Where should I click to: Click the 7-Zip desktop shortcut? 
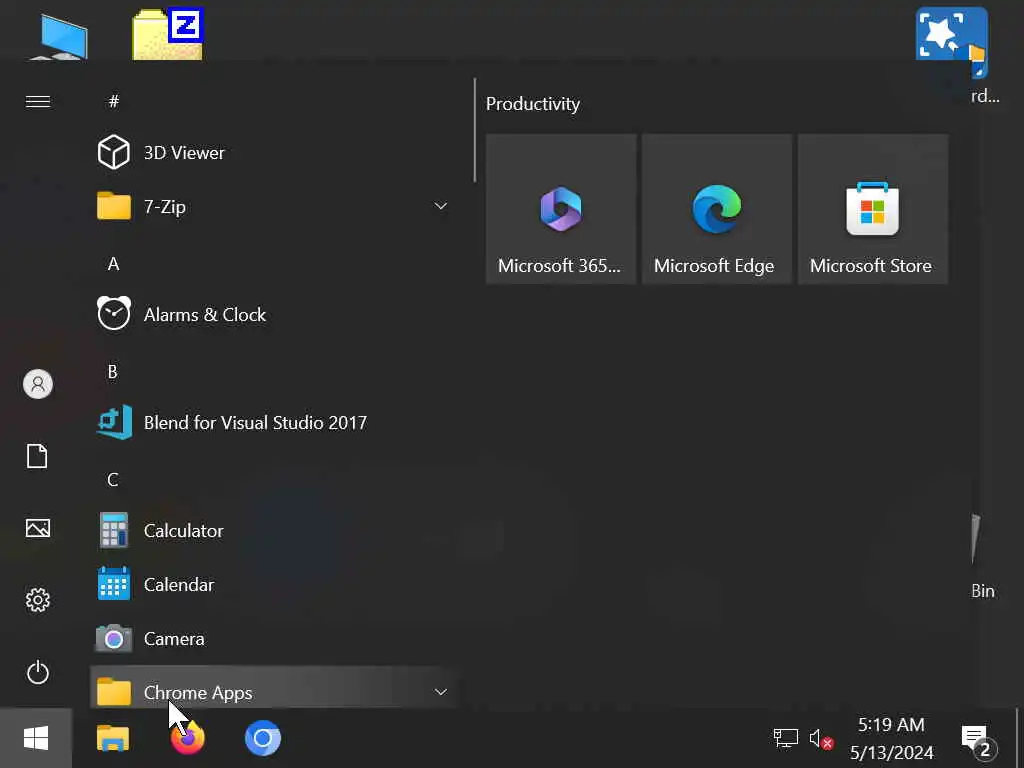pos(168,33)
